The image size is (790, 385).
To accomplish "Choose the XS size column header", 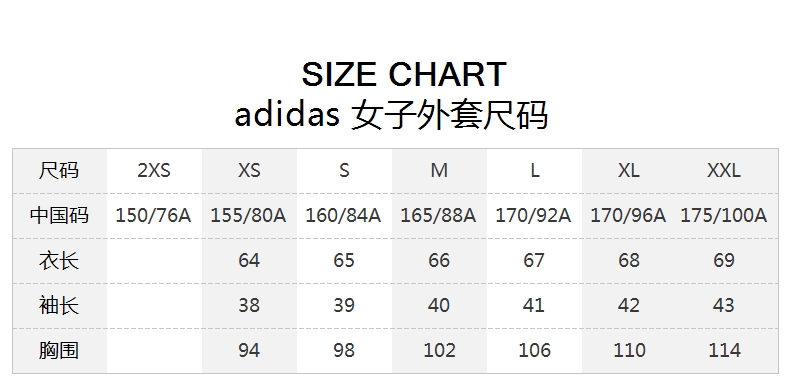I will pos(249,170).
